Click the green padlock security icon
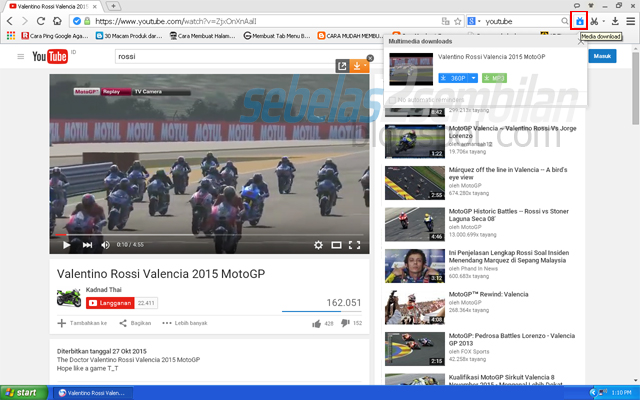The image size is (640, 400). (x=87, y=21)
